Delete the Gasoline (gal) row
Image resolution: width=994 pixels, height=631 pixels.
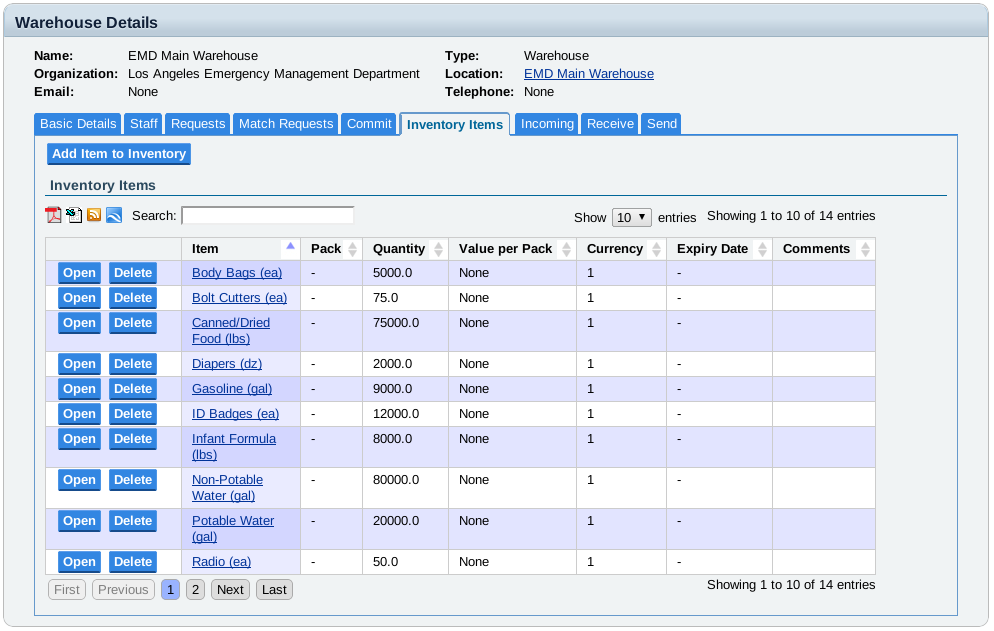pyautogui.click(x=132, y=389)
